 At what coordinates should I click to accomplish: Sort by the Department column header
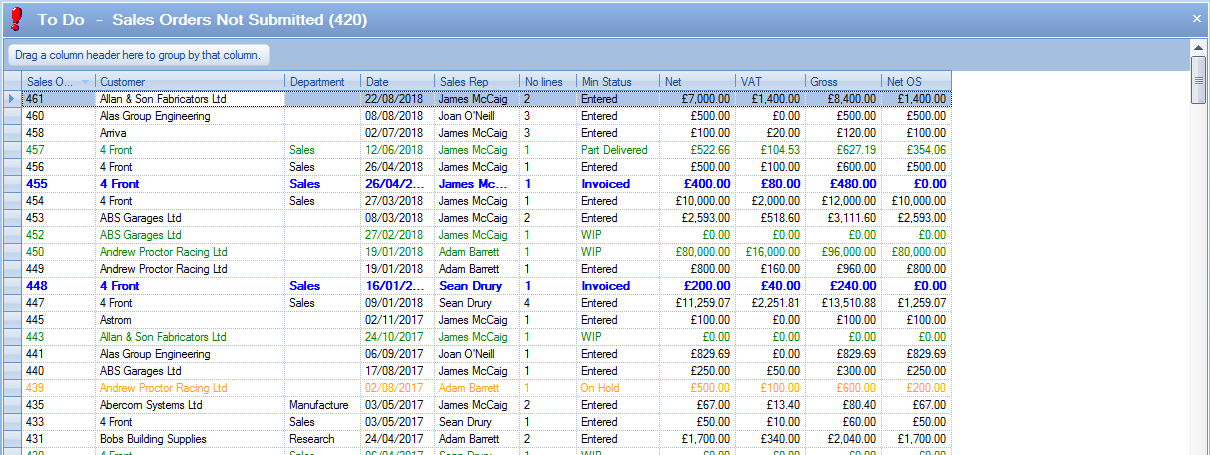point(322,82)
